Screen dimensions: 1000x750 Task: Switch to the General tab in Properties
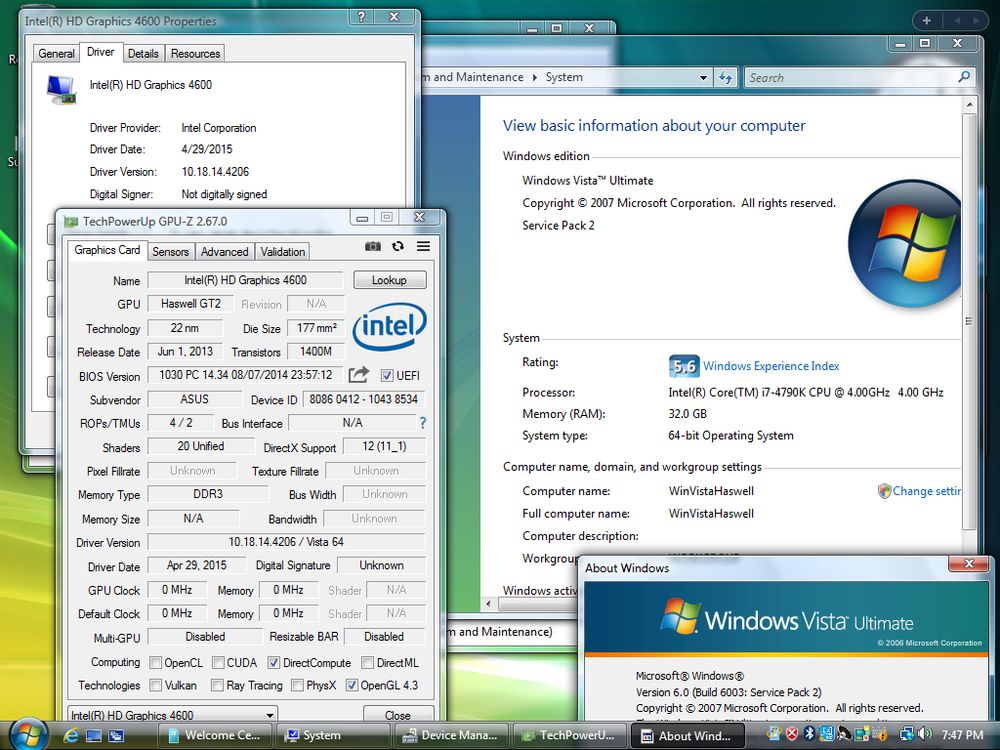point(56,54)
